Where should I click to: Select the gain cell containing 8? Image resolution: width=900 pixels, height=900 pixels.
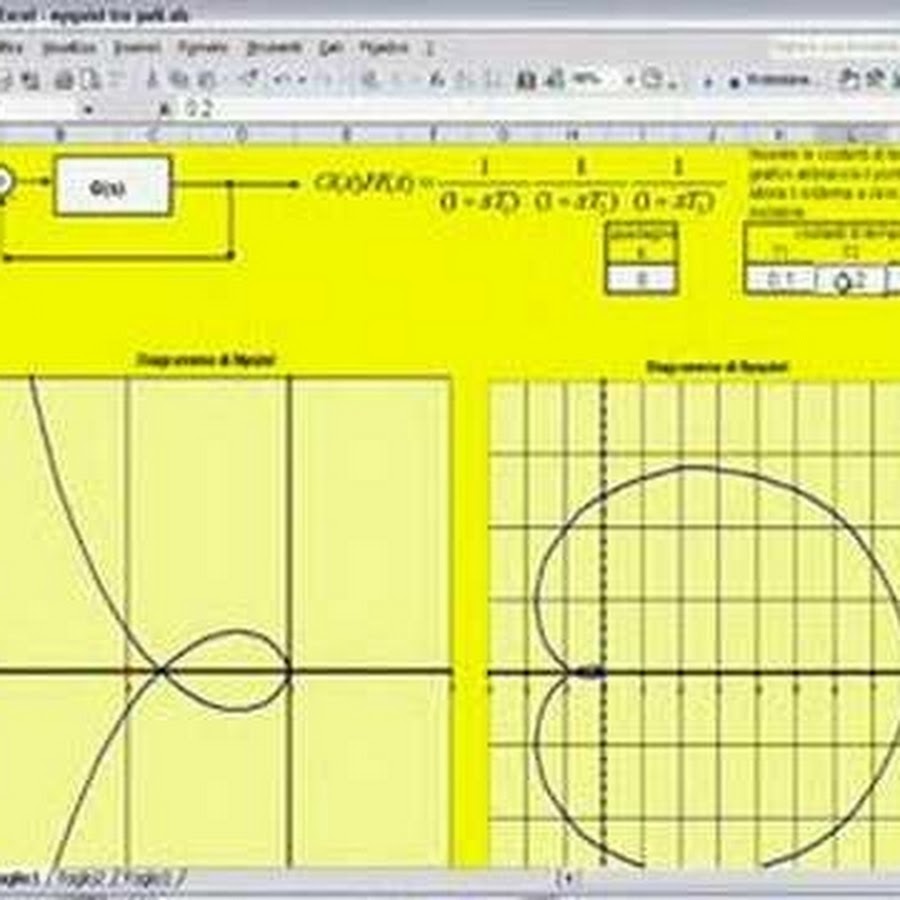click(641, 280)
